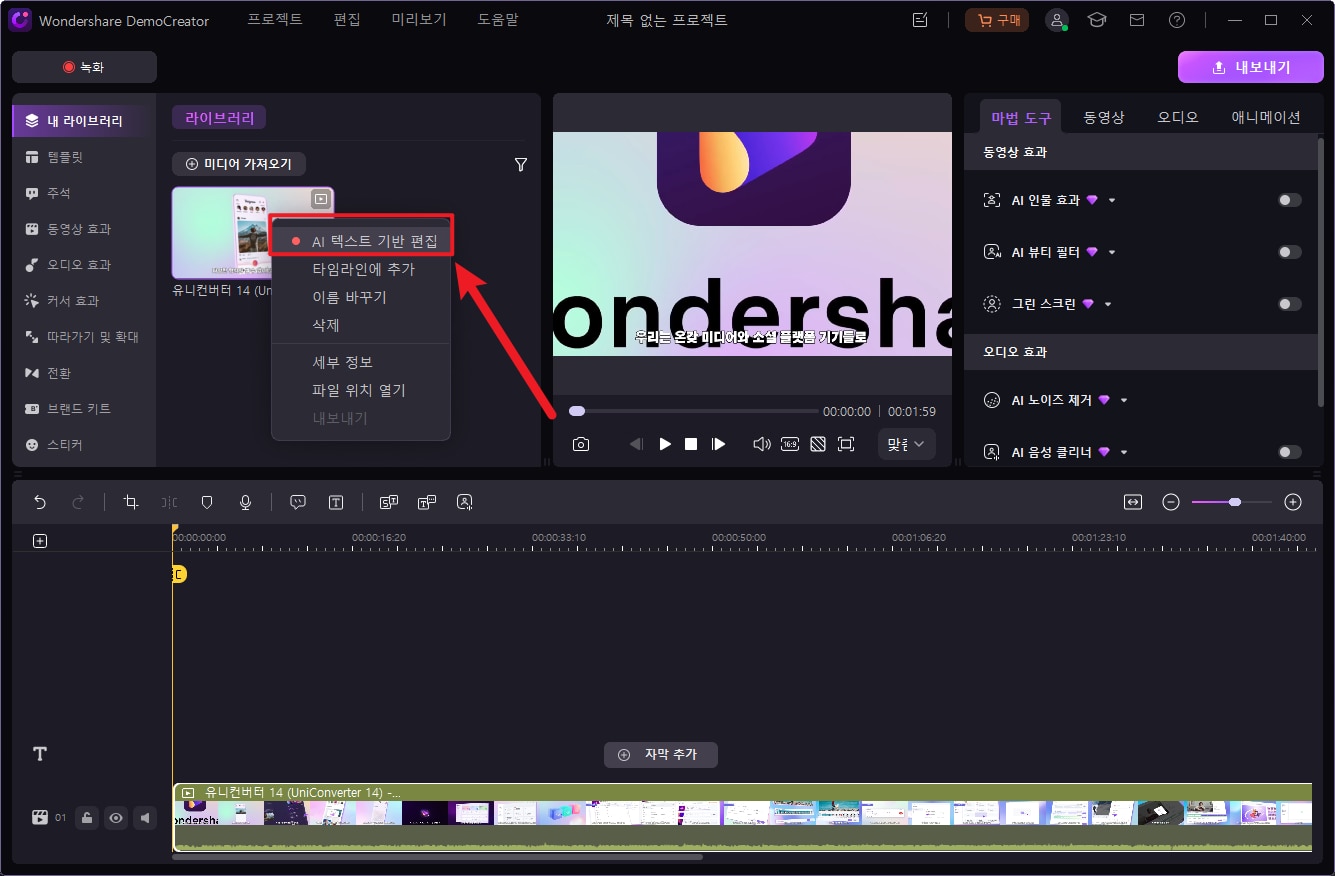Lock track 01 with the padlock

click(x=88, y=818)
